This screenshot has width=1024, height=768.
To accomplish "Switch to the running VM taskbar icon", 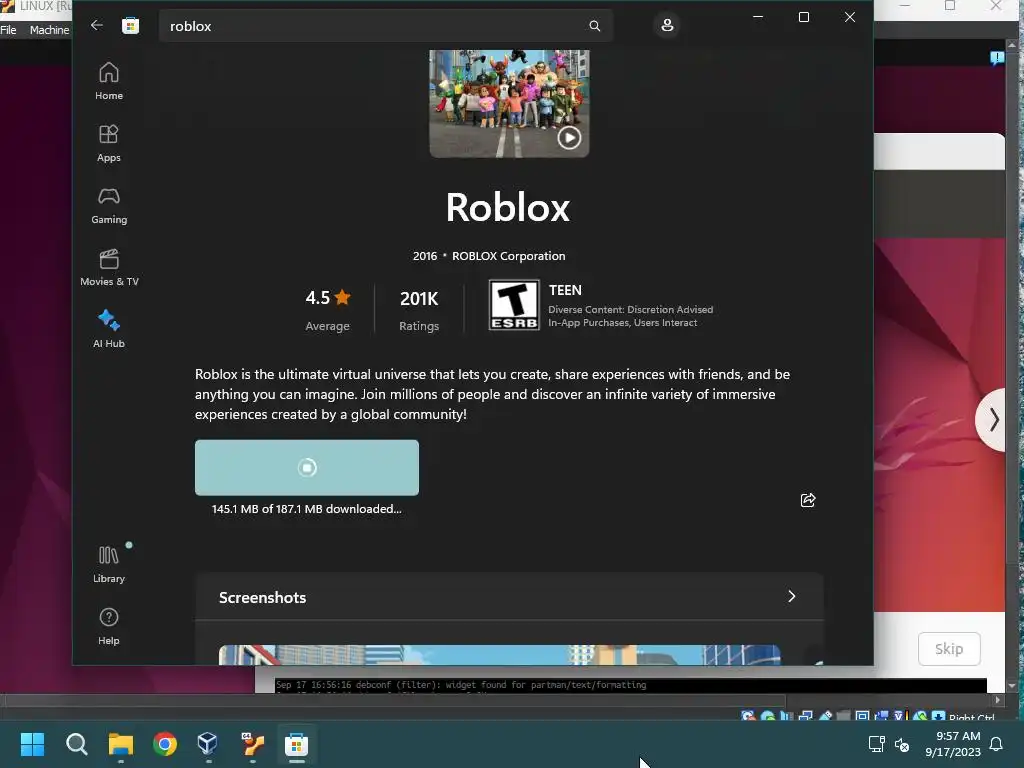I will tap(252, 744).
